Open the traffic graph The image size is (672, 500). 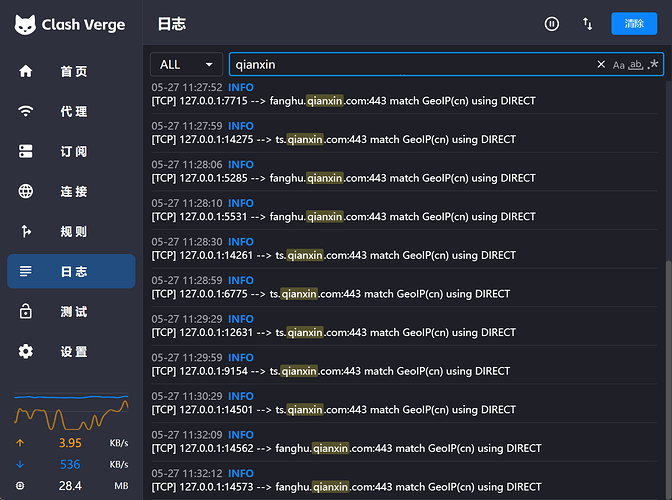(71, 411)
